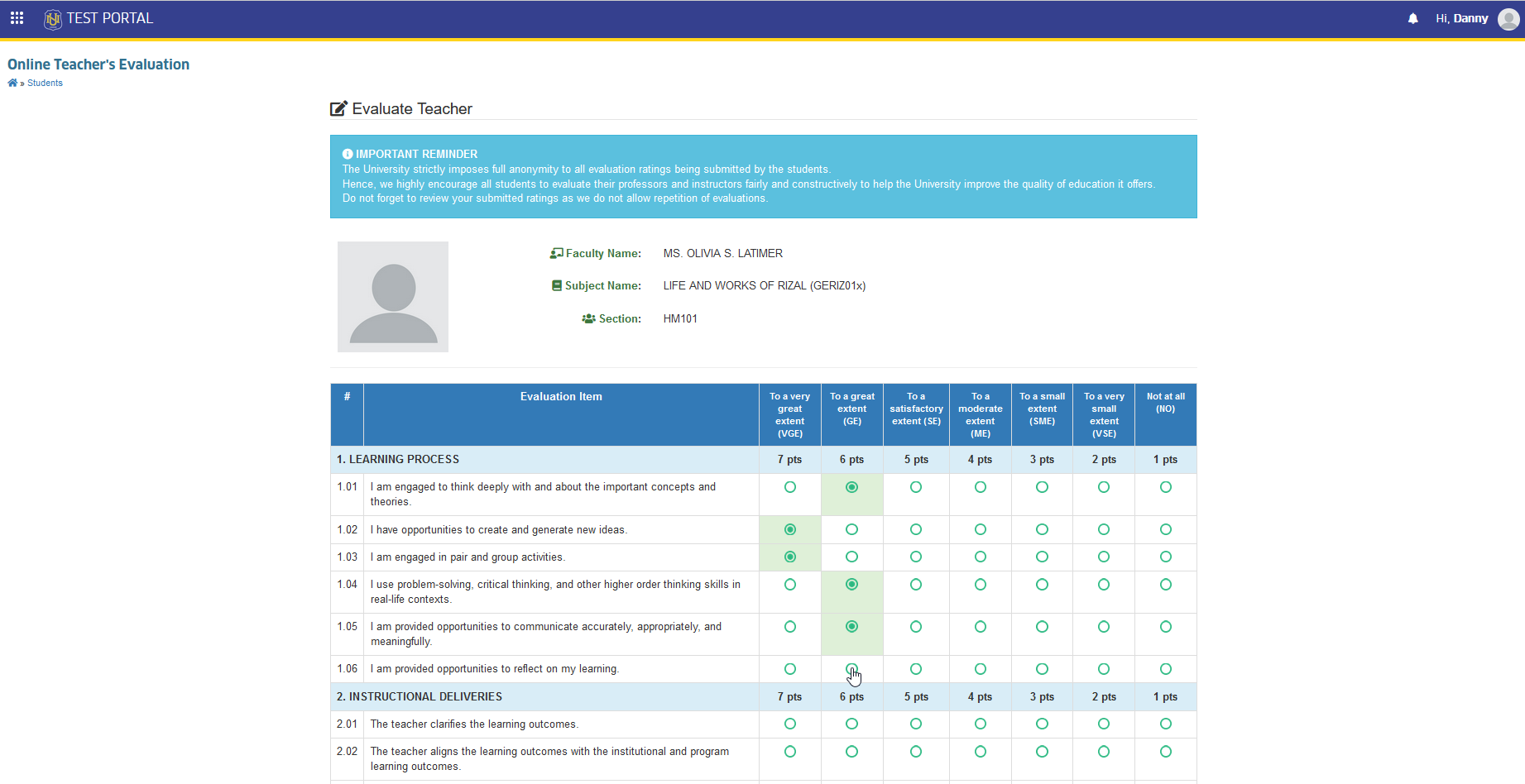Click item text about pair and group activities

(x=468, y=557)
